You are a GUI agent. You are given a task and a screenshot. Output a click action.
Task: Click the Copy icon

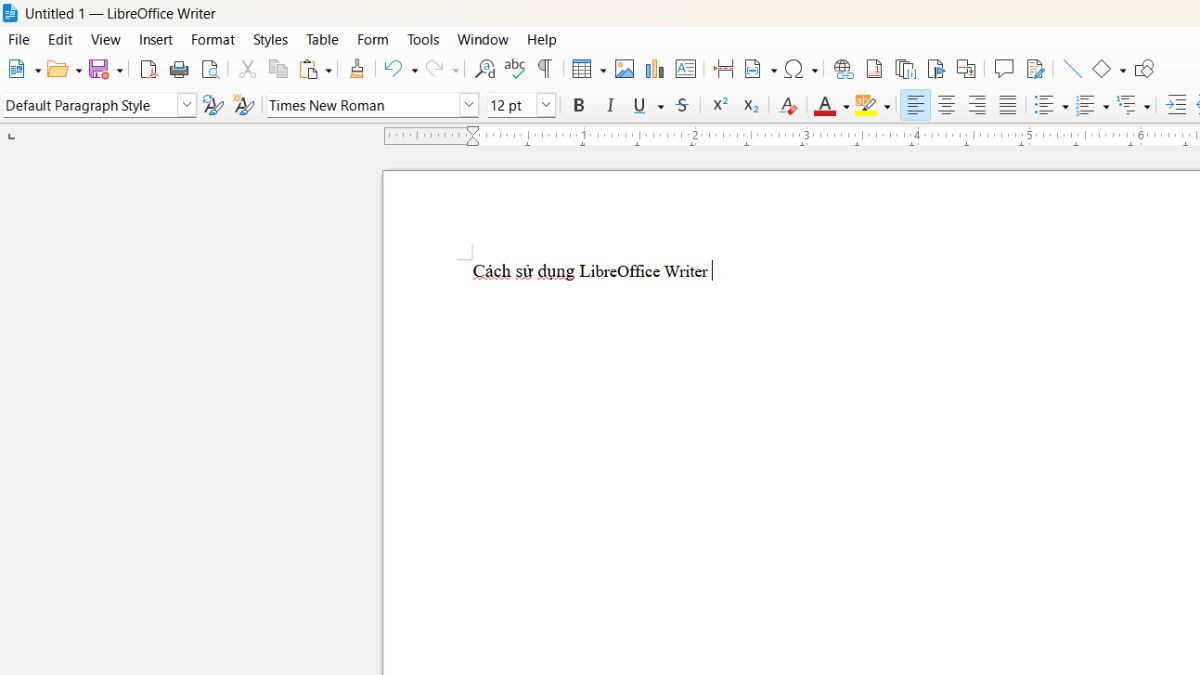coord(279,69)
